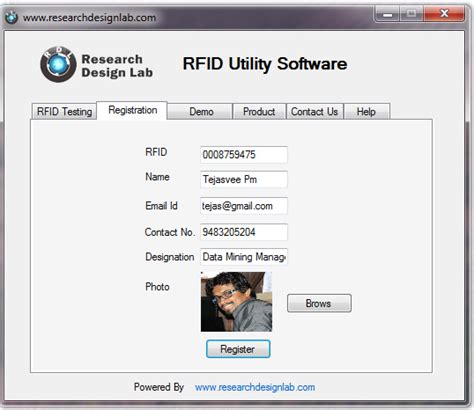Click the window title www.researchdesignlab.com
The height and width of the screenshot is (410, 474).
[89, 18]
